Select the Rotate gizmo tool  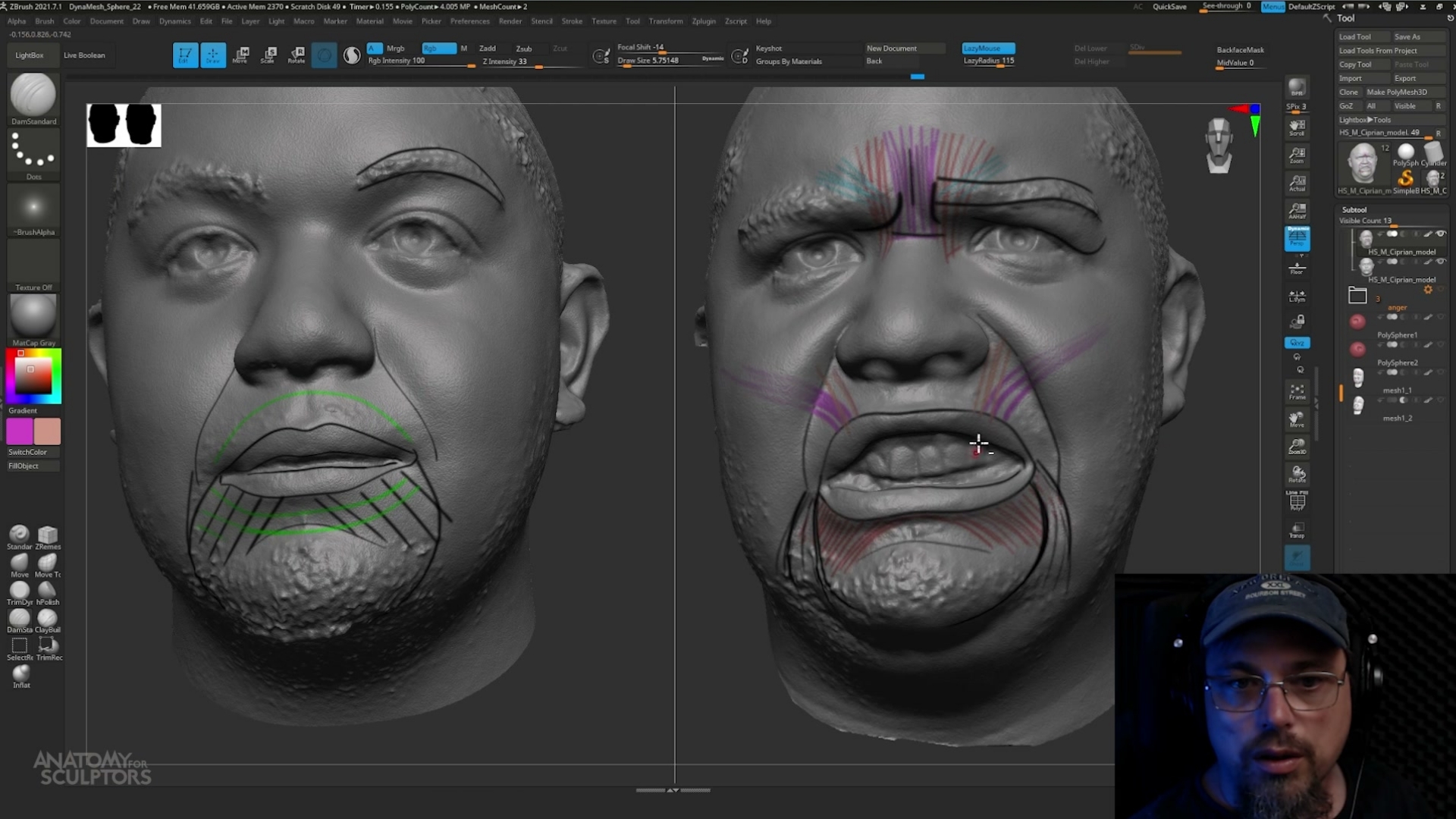point(297,55)
